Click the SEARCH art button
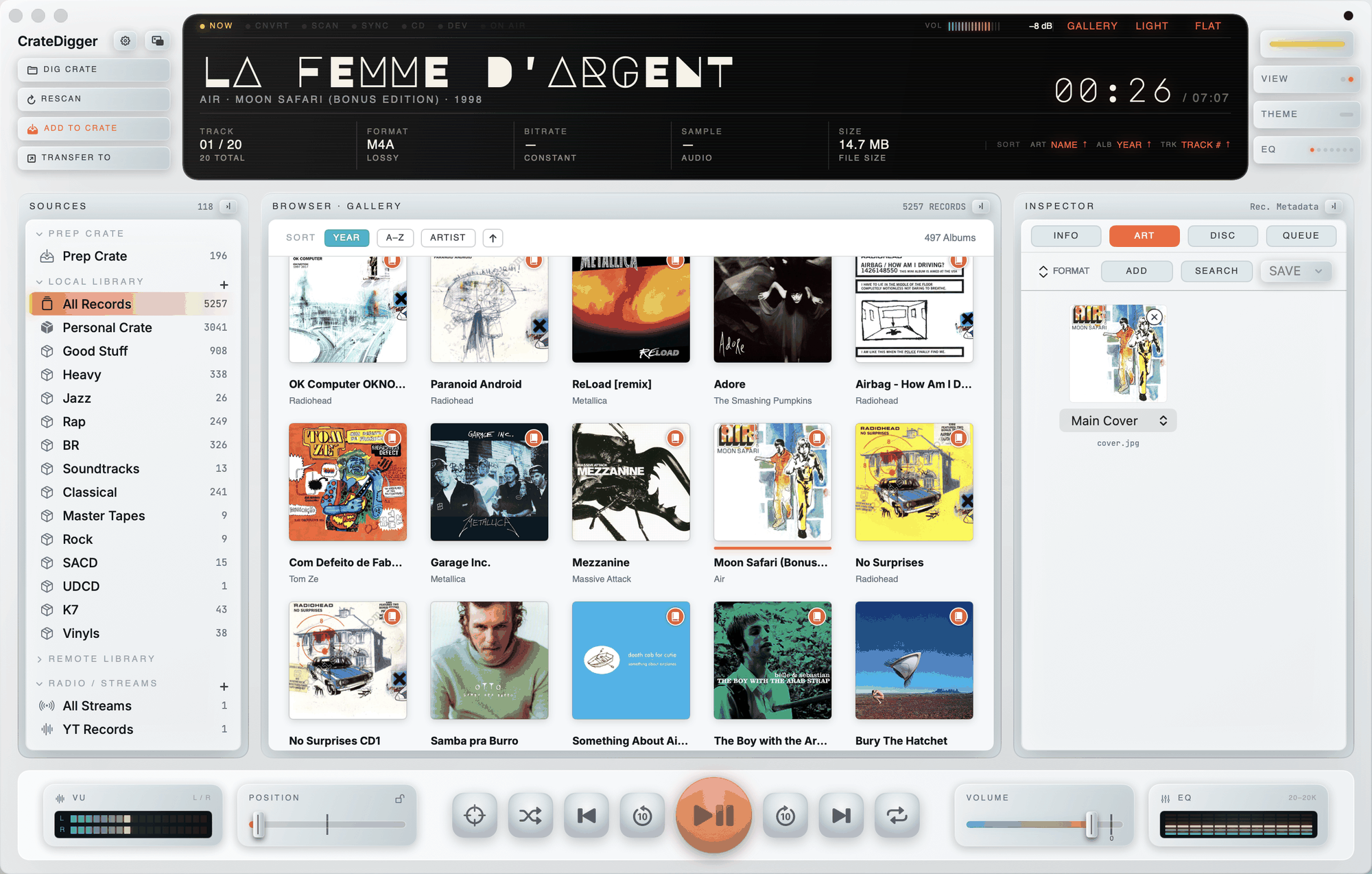This screenshot has height=874, width=1372. coord(1216,271)
